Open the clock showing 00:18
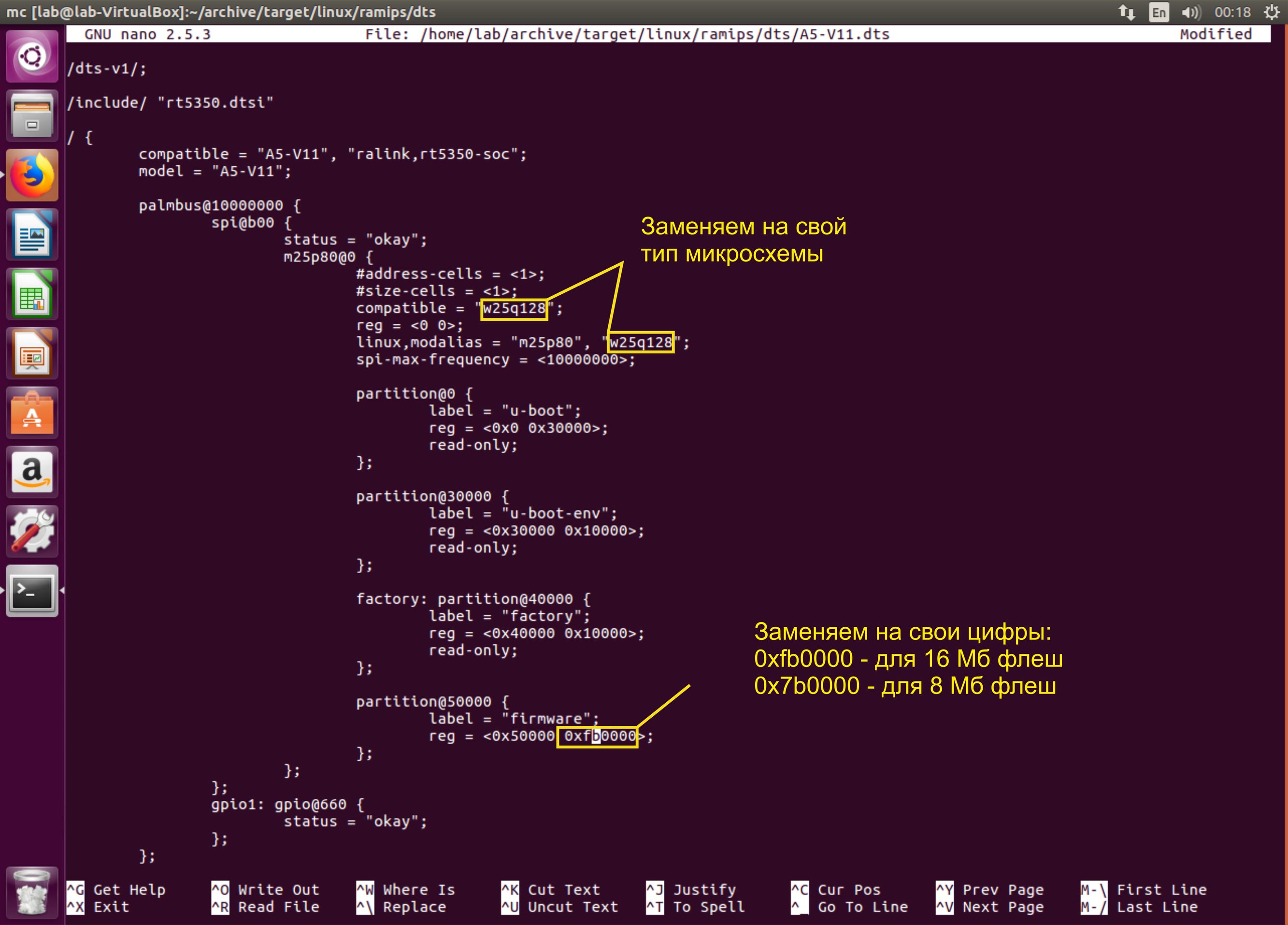The height and width of the screenshot is (925, 1288). (1232, 12)
